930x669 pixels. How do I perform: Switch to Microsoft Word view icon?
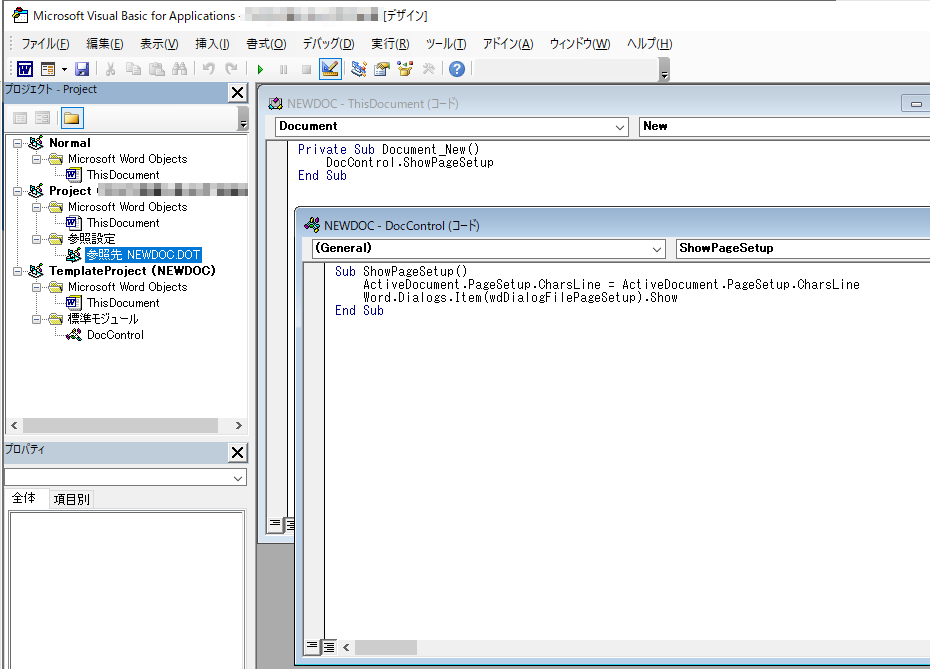[x=25, y=69]
